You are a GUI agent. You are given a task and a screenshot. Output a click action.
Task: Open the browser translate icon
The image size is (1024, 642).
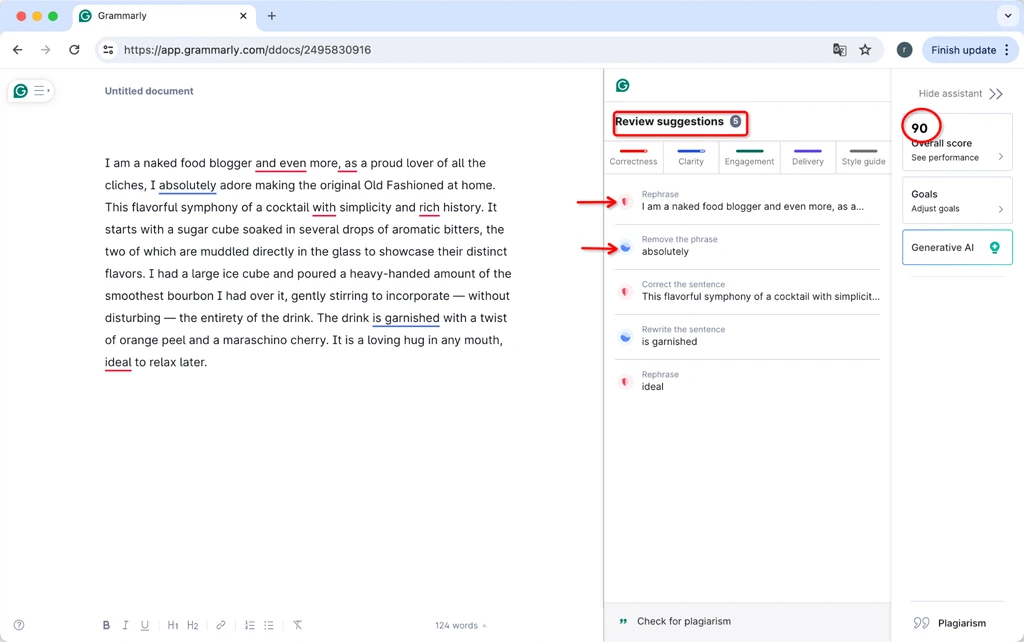[840, 50]
